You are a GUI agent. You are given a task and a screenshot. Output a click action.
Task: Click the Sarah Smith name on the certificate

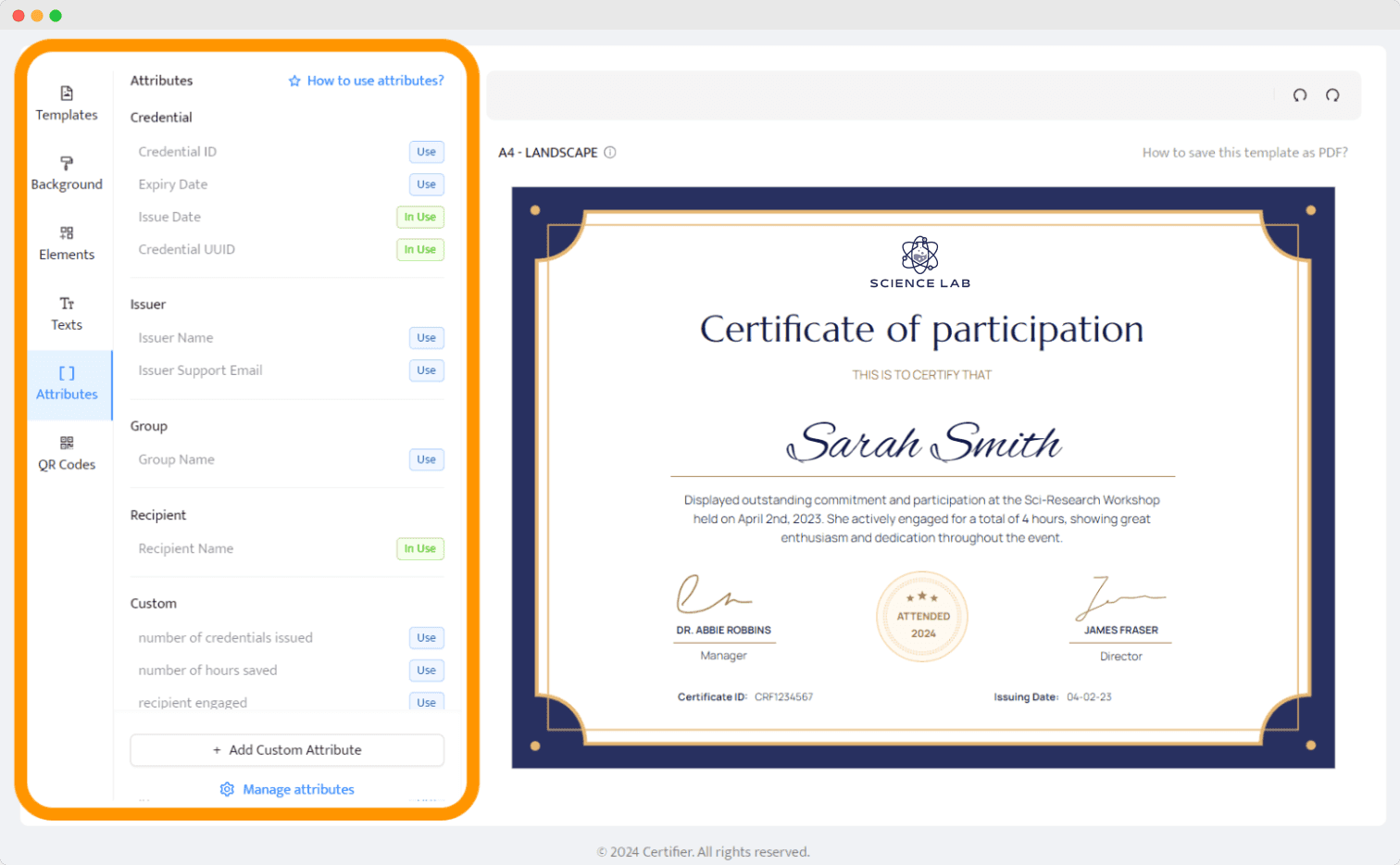click(923, 443)
